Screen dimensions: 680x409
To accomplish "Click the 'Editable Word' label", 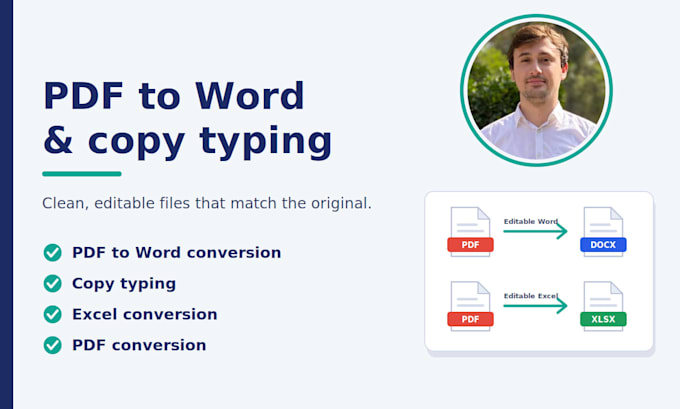I will [x=531, y=221].
